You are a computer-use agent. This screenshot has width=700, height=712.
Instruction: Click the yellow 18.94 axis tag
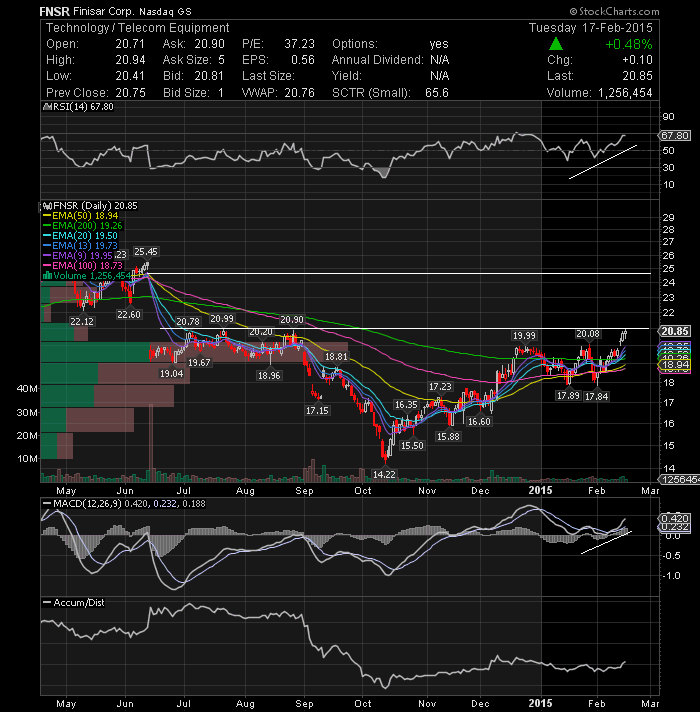(675, 365)
